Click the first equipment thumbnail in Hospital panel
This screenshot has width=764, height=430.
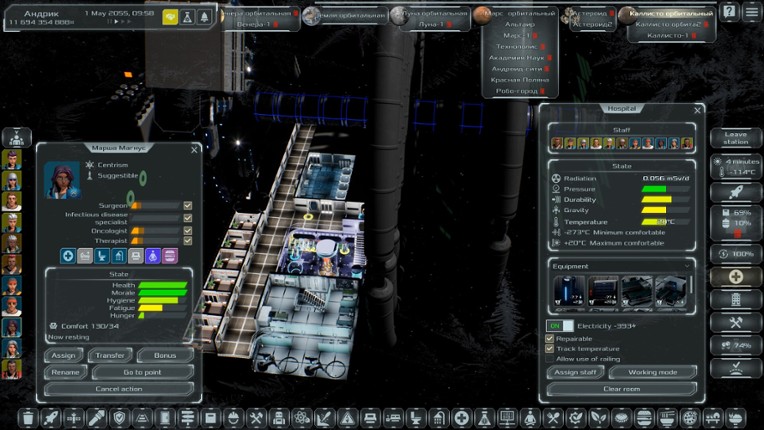click(569, 291)
